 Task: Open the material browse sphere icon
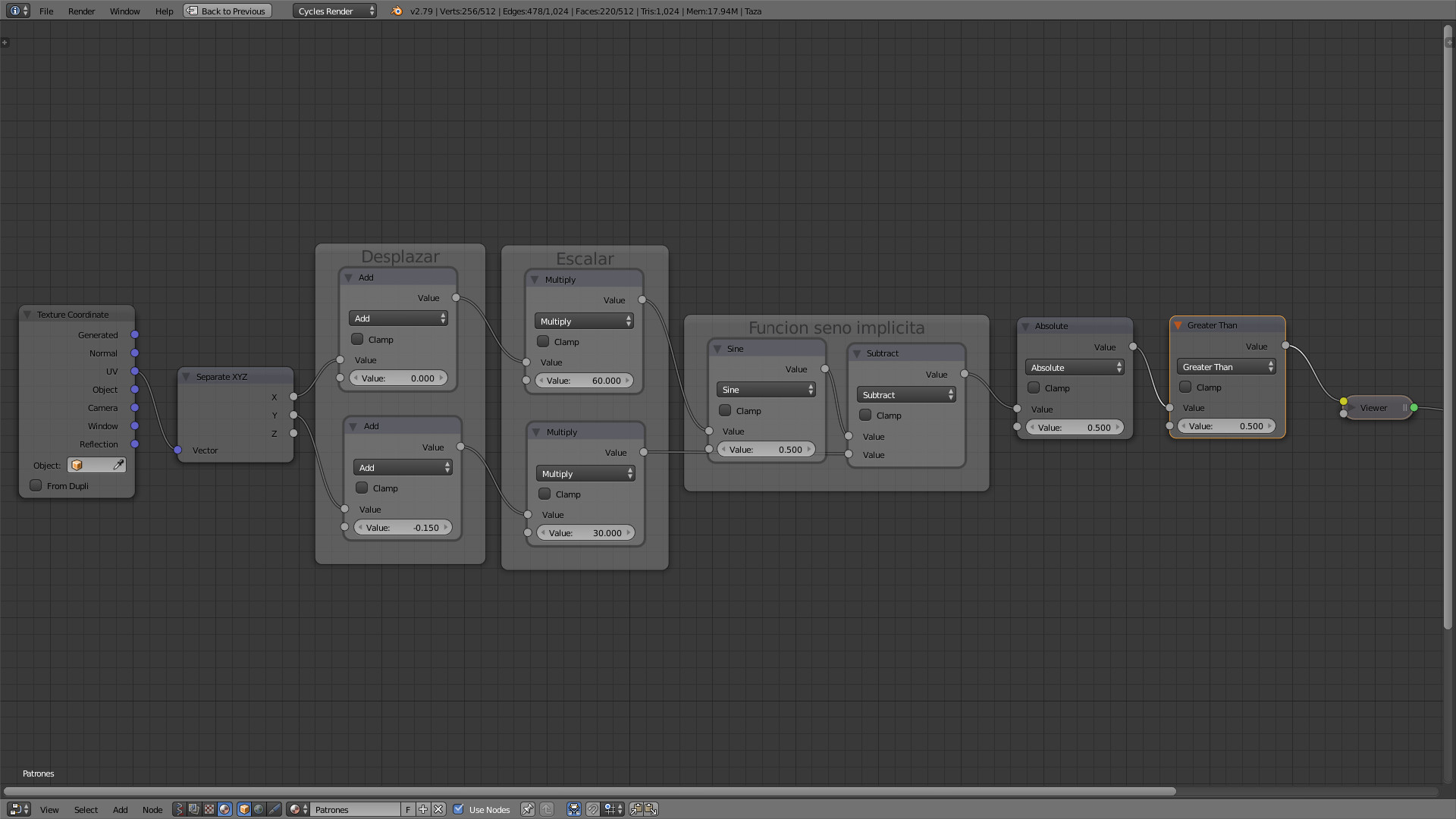[x=298, y=809]
